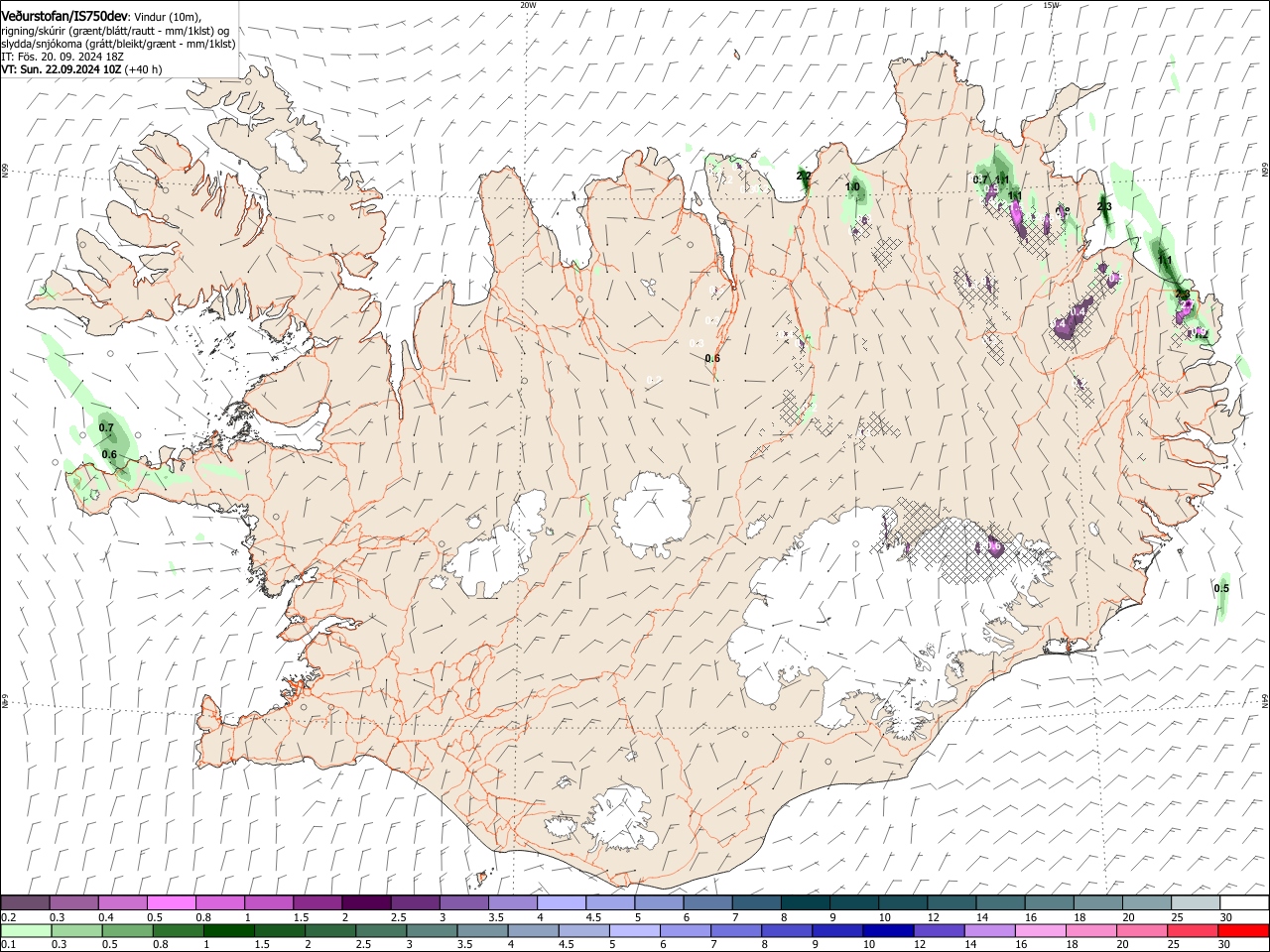Pick the white 30+ snow legend swatch

pos(1244,903)
